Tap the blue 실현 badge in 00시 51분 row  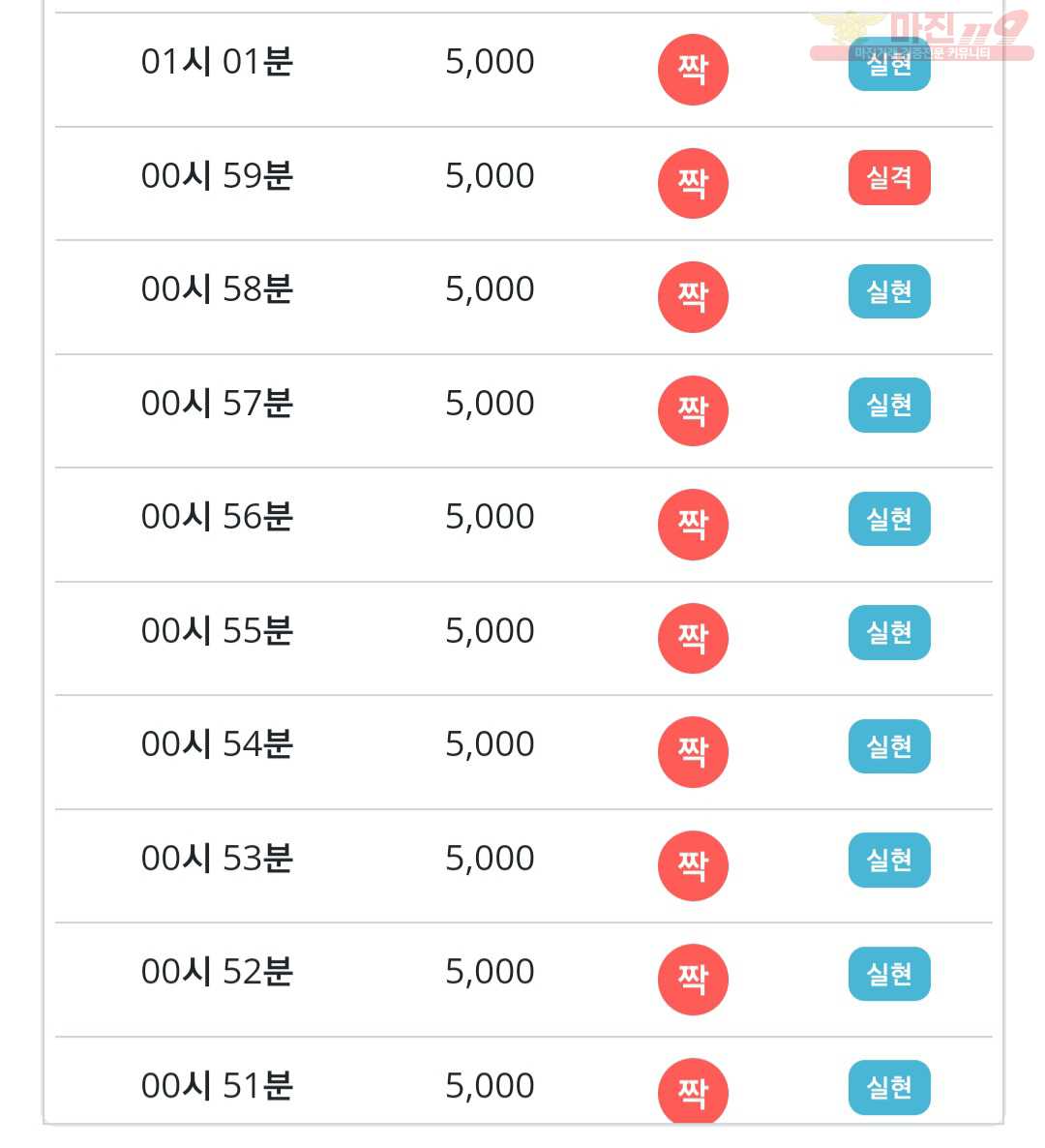click(889, 1087)
